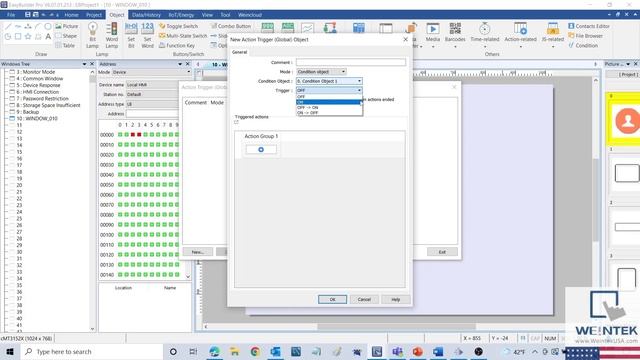Select 10 : WINDOW_010 in Windows Tree
Screen dimensions: 640x360
[x=37, y=119]
